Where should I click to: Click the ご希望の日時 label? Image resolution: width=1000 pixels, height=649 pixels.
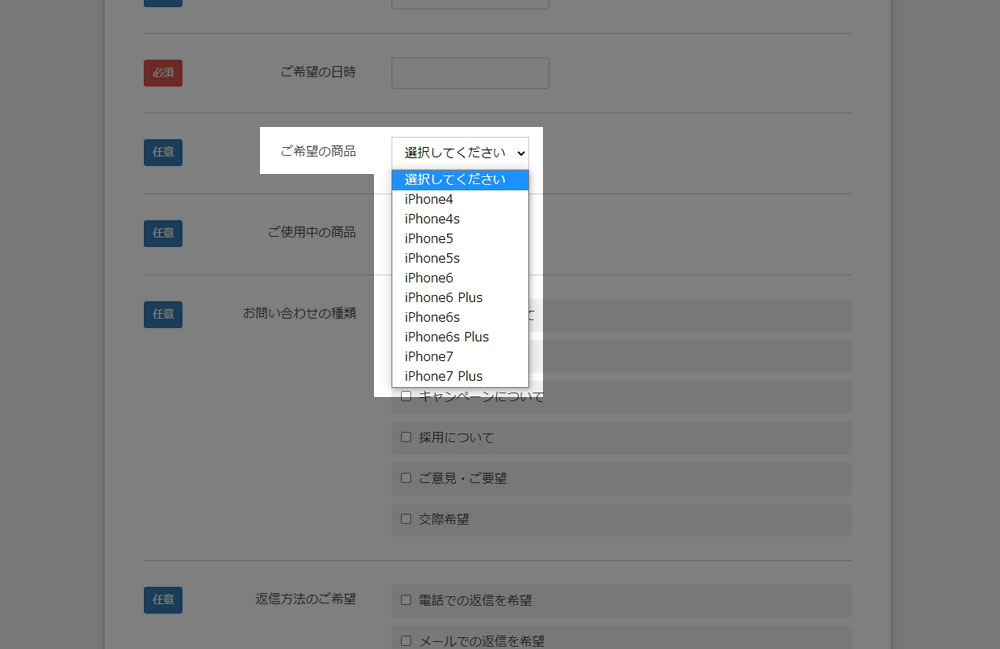coord(318,72)
